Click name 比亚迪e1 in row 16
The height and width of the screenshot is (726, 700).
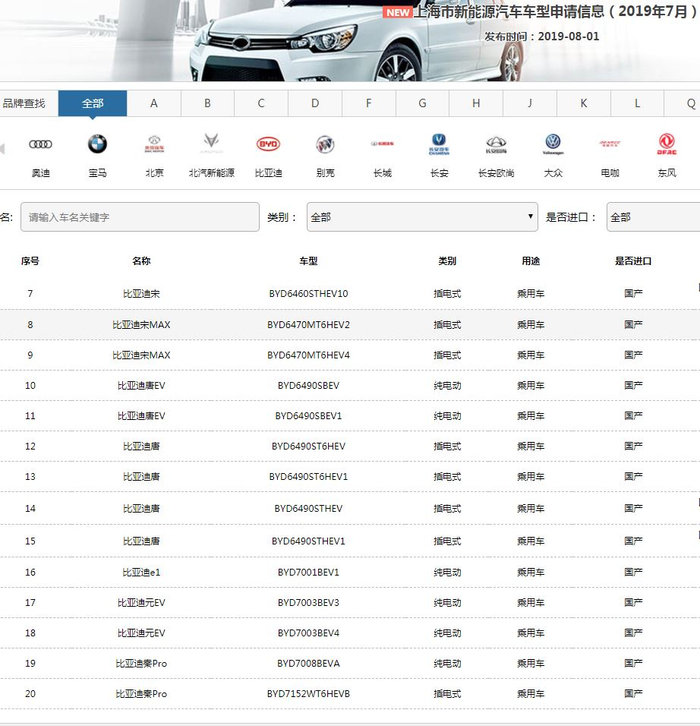click(141, 572)
